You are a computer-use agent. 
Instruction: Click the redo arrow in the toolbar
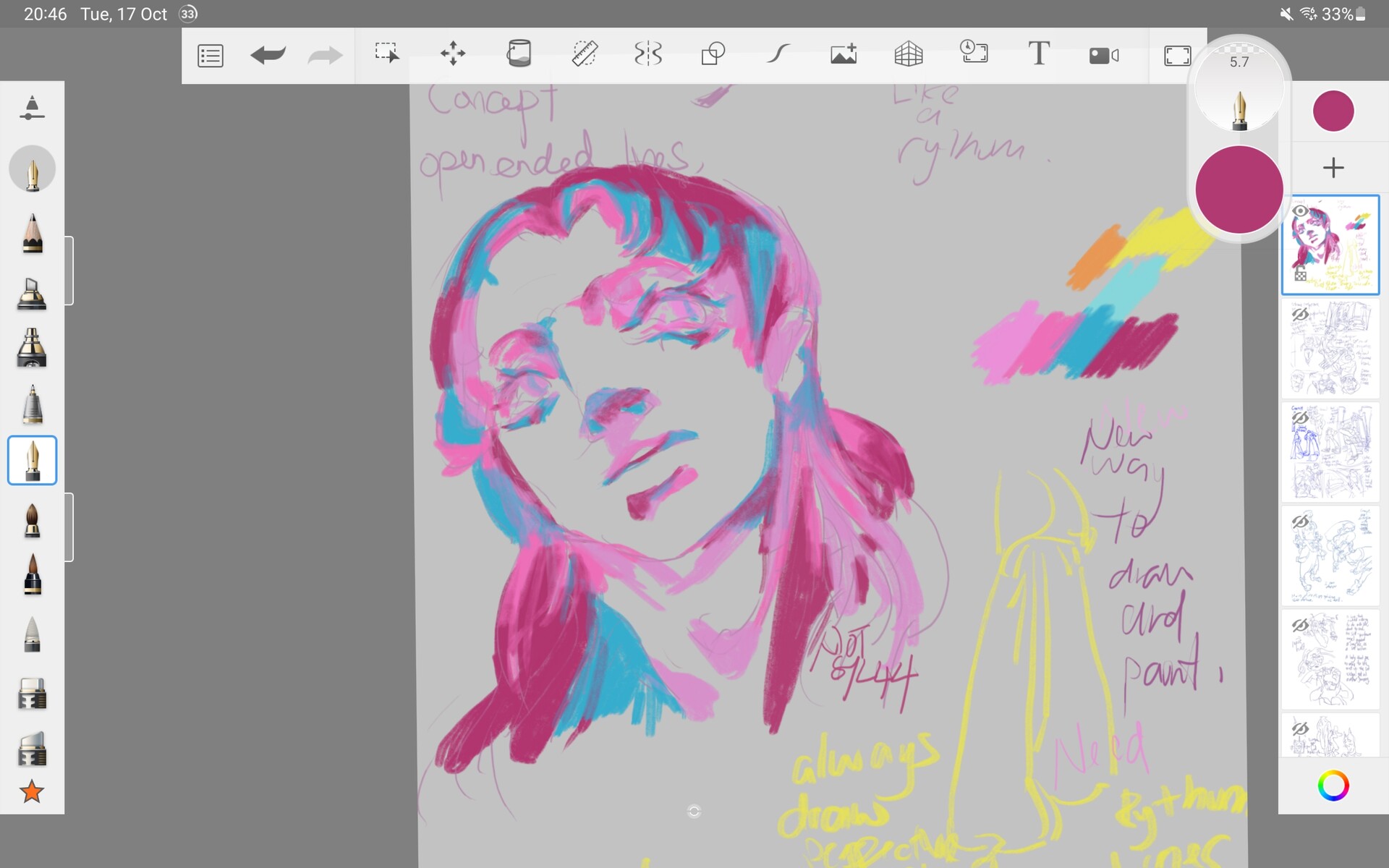[324, 54]
